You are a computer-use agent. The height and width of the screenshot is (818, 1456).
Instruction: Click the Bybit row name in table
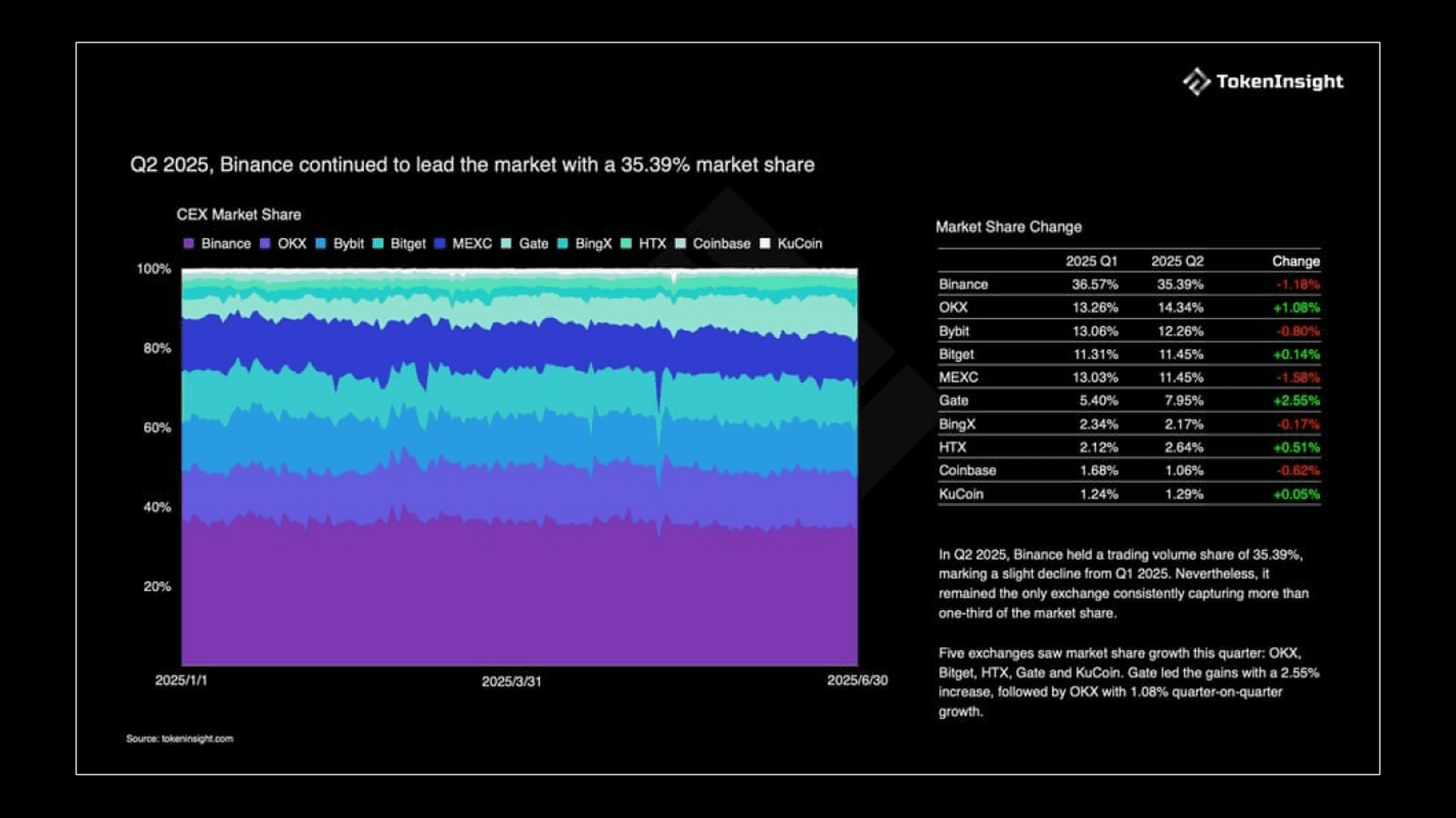point(954,331)
